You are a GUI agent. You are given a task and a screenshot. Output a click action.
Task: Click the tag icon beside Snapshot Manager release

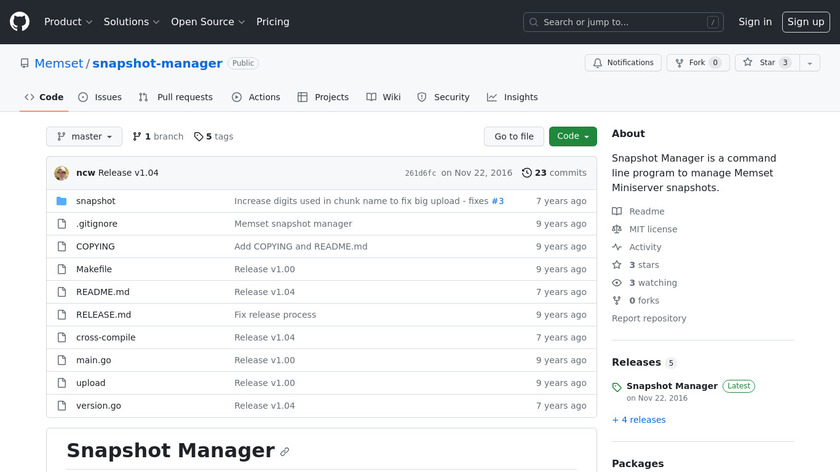point(617,387)
